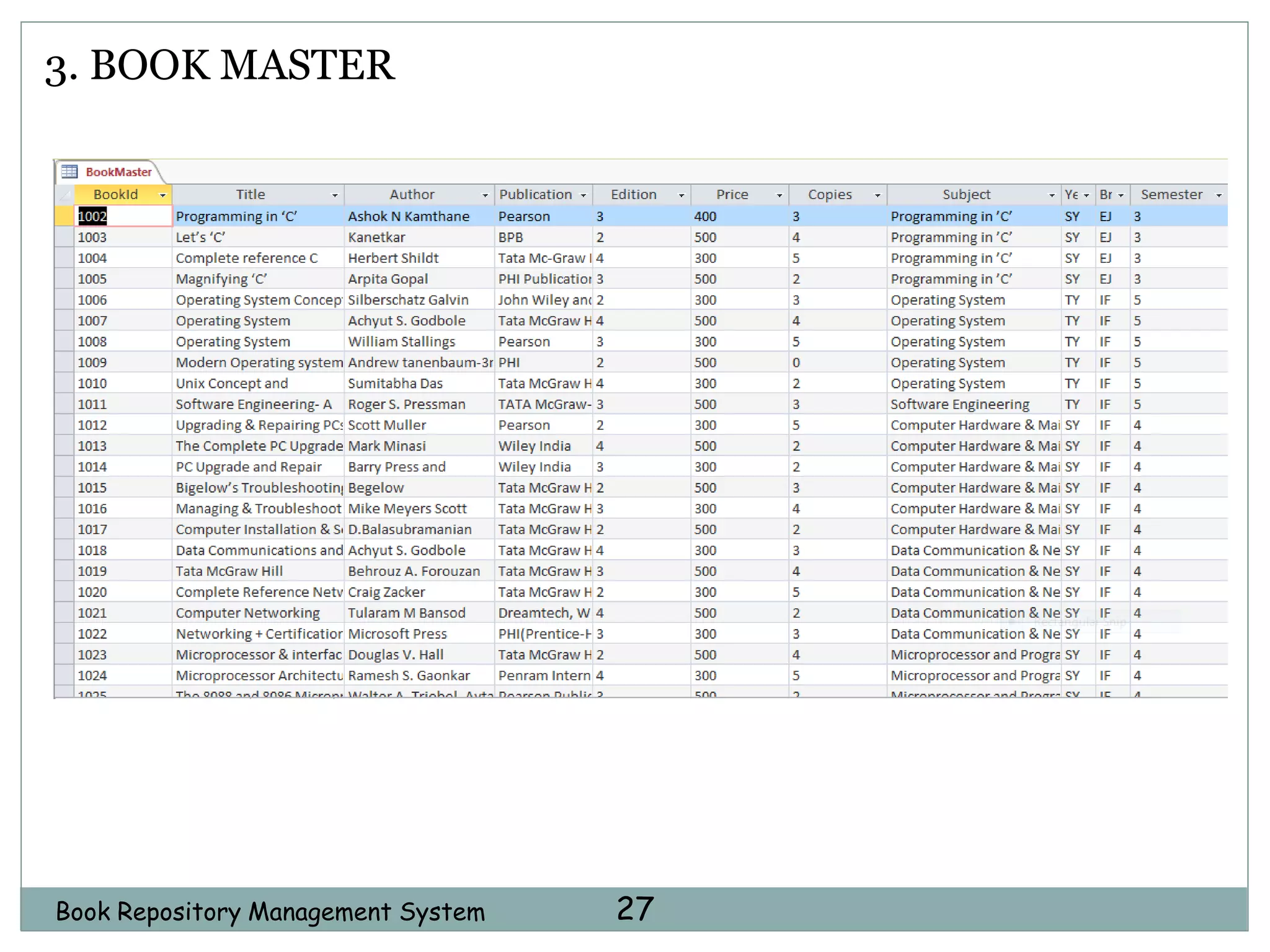
Task: Click author "Craig Zacker"
Action: tap(386, 592)
